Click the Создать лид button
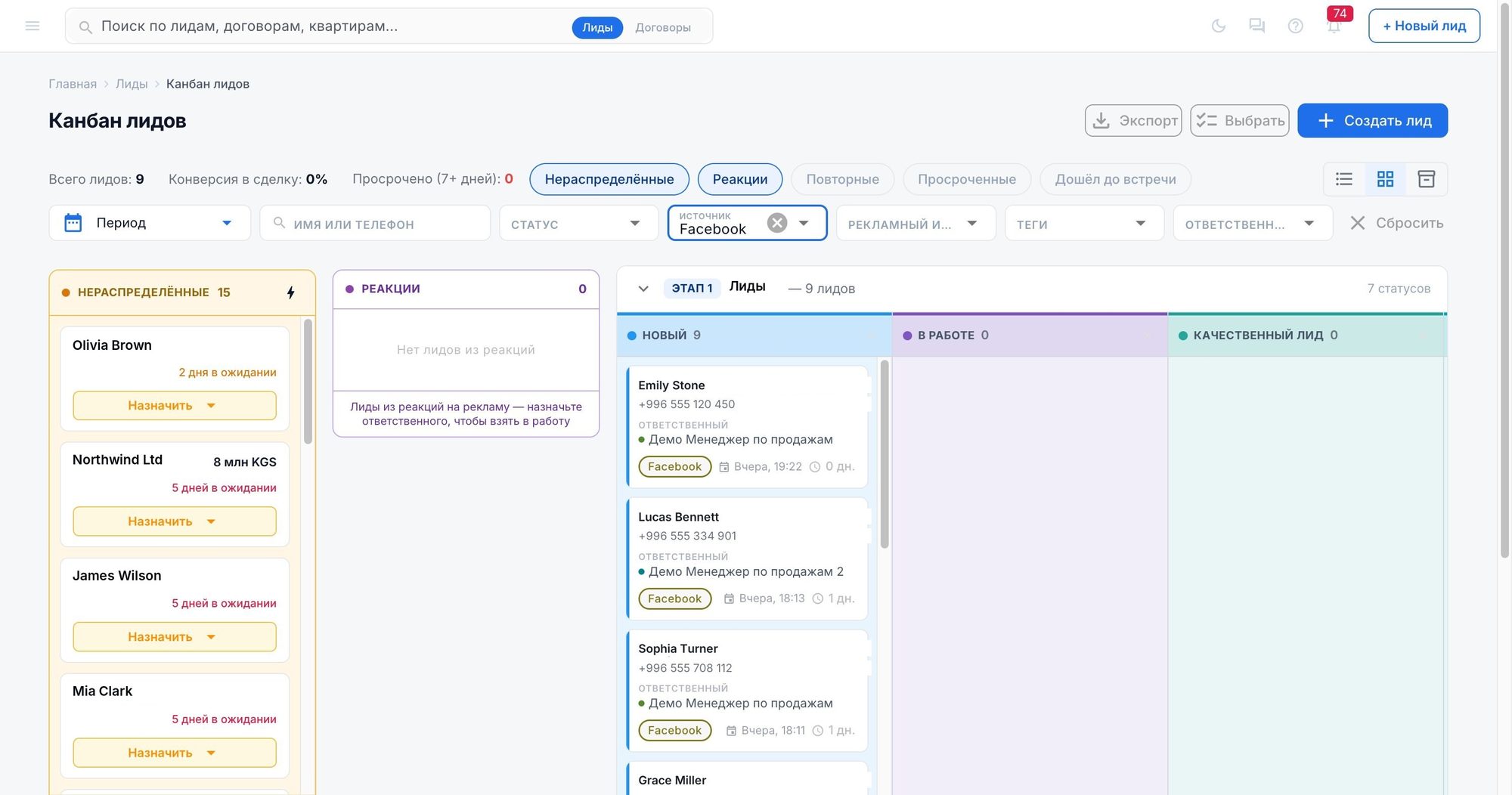This screenshot has width=1512, height=795. pyautogui.click(x=1373, y=120)
